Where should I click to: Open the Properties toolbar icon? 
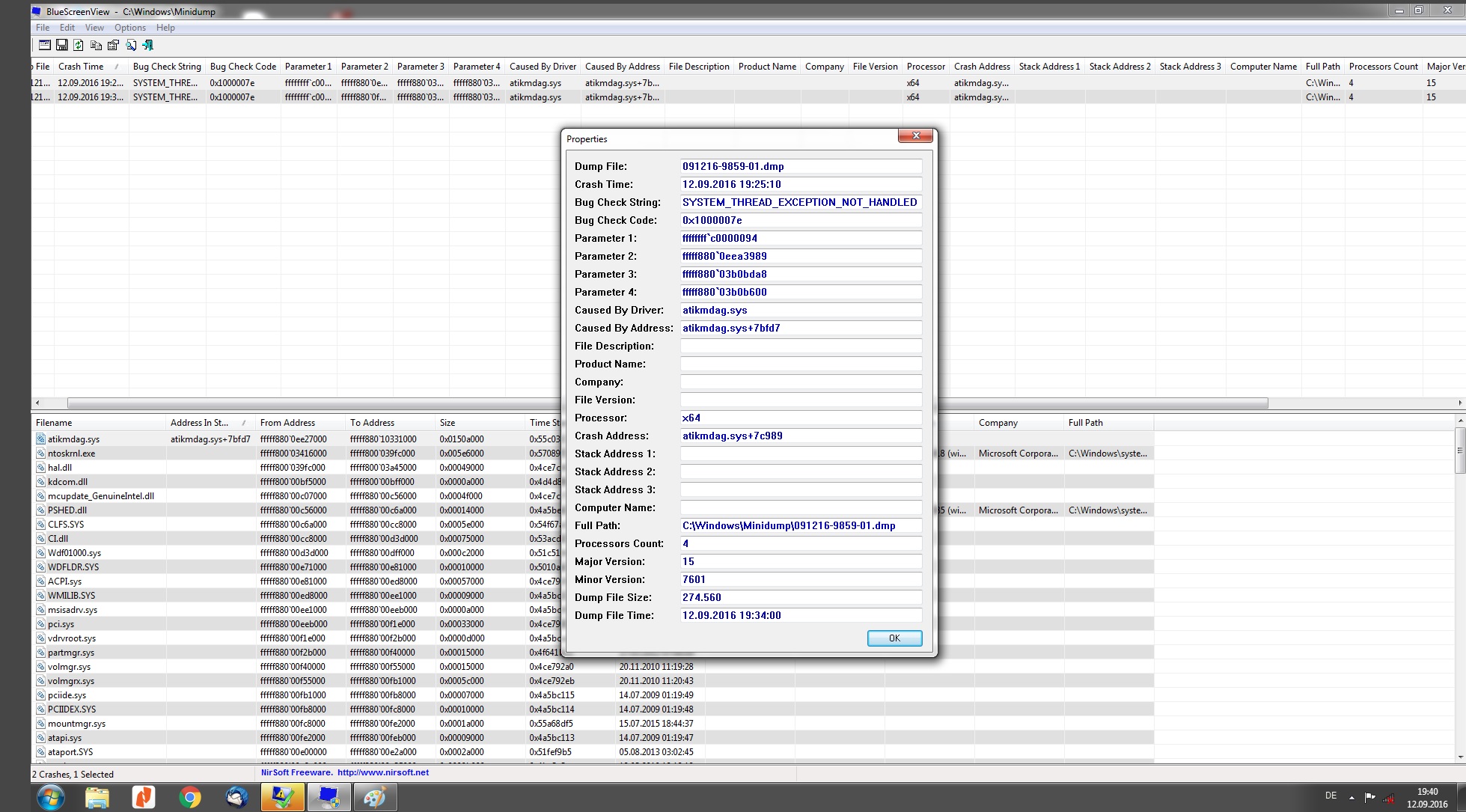(113, 45)
